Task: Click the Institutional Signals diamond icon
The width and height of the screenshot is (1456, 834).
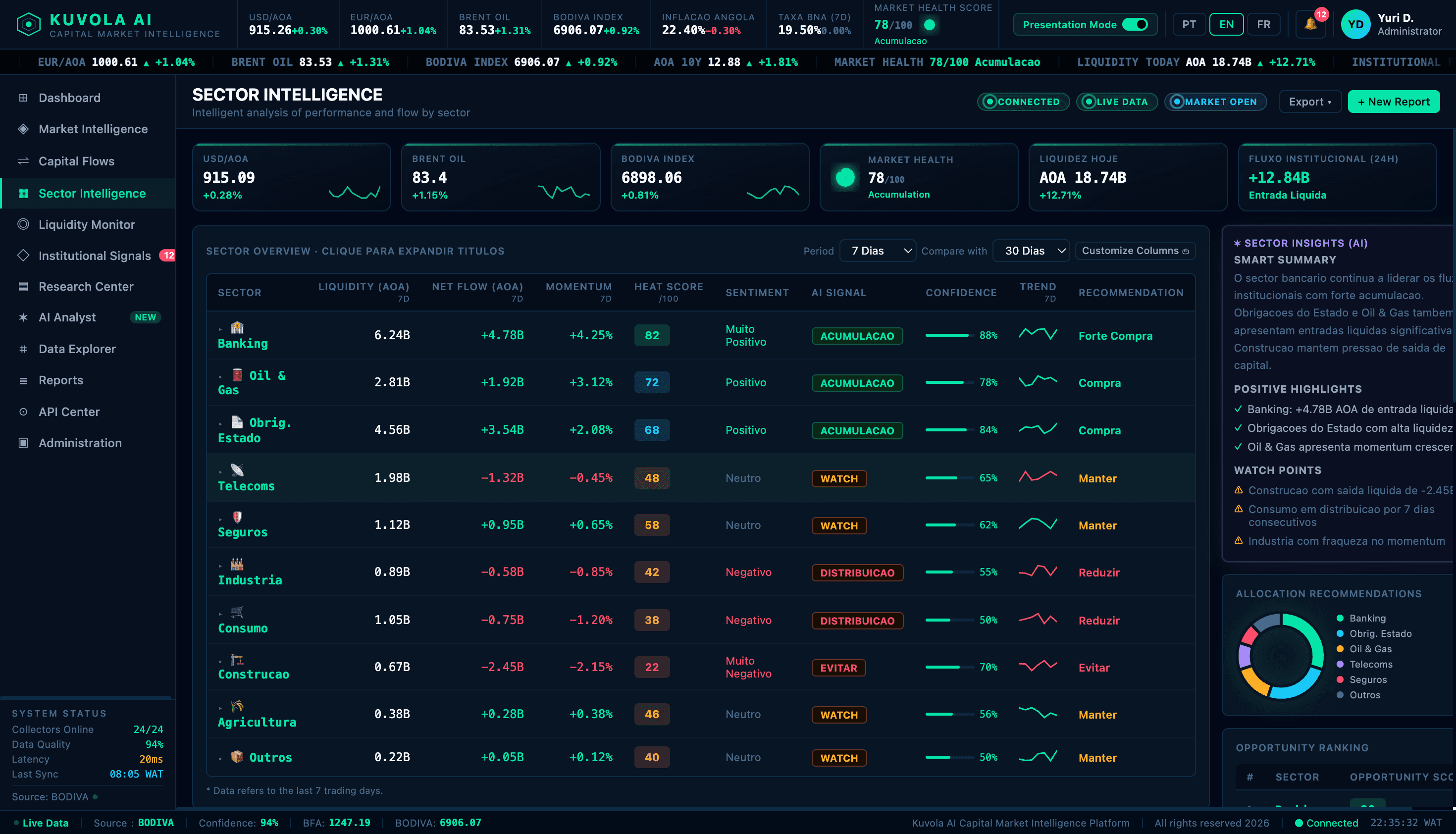Action: (23, 256)
